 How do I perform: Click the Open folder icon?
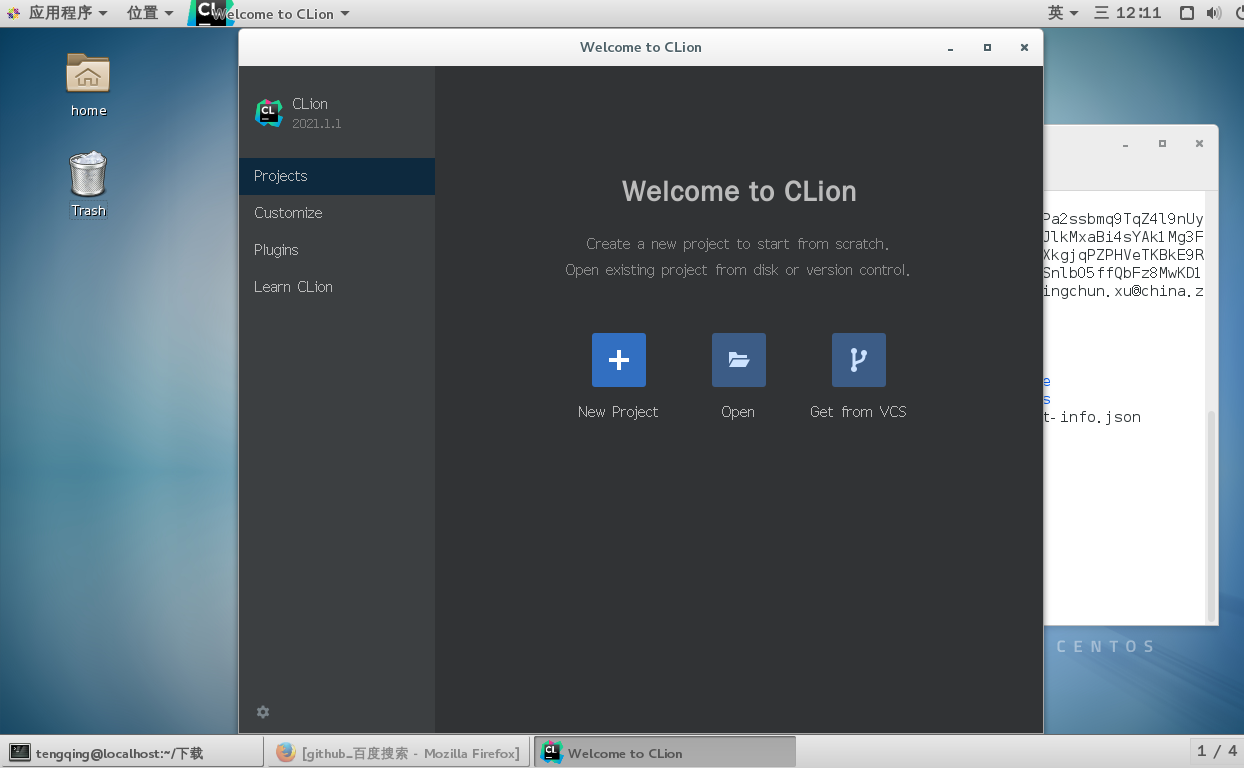point(738,360)
